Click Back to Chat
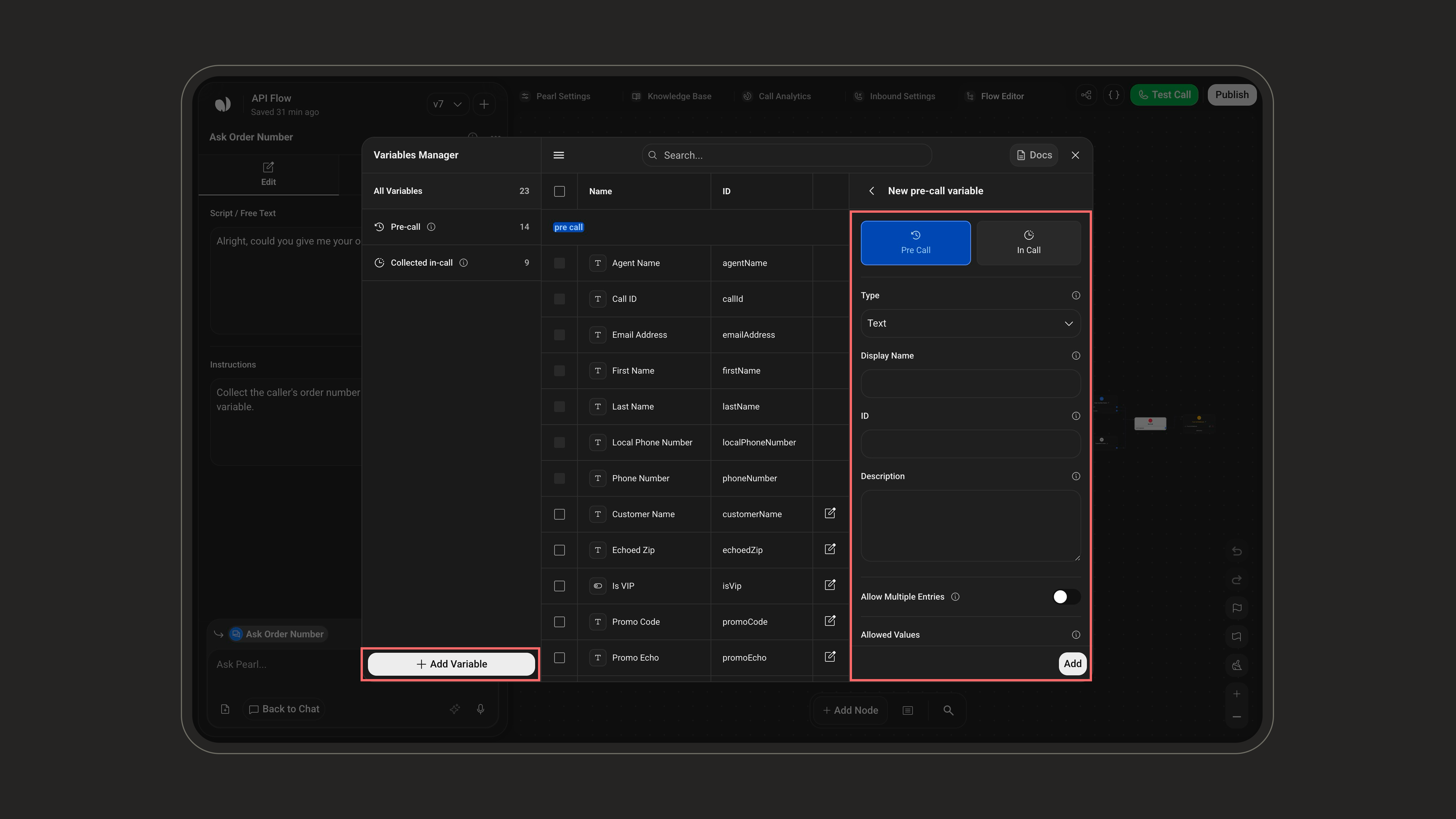The image size is (1456, 819). click(x=284, y=709)
